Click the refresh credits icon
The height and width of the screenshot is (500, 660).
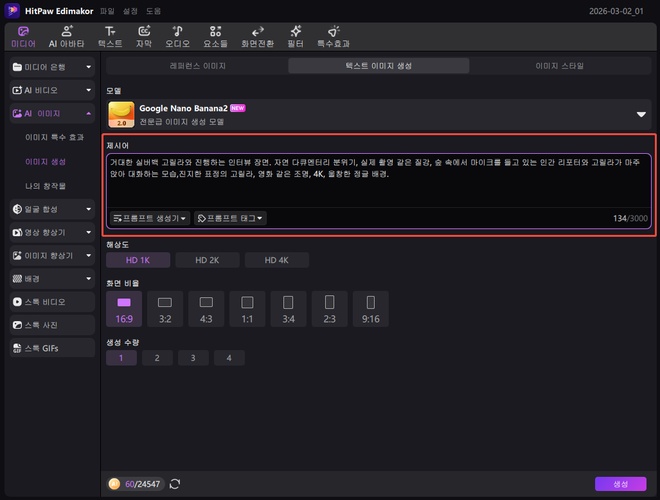(175, 484)
